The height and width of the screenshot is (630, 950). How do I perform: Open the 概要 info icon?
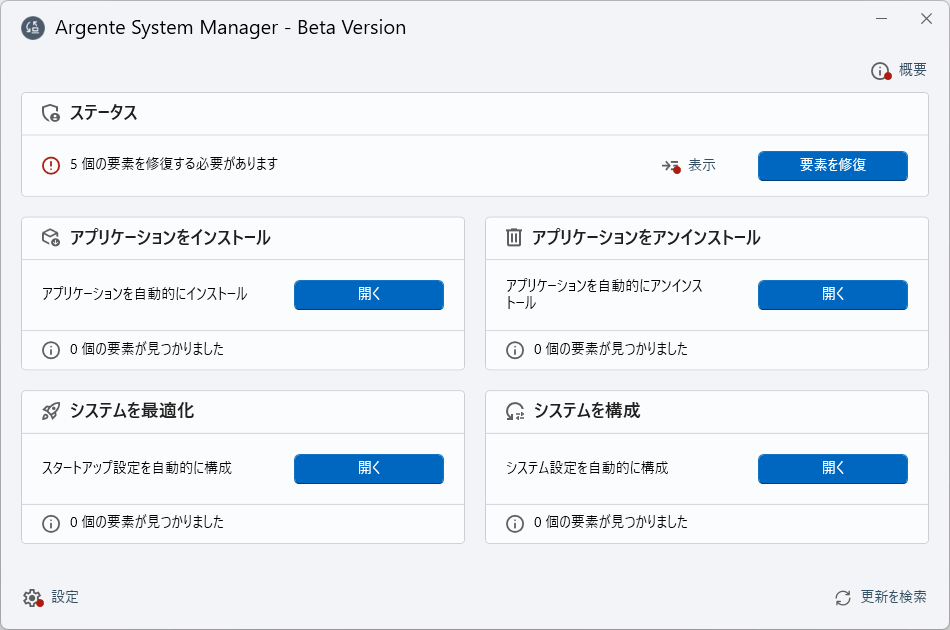coord(880,71)
